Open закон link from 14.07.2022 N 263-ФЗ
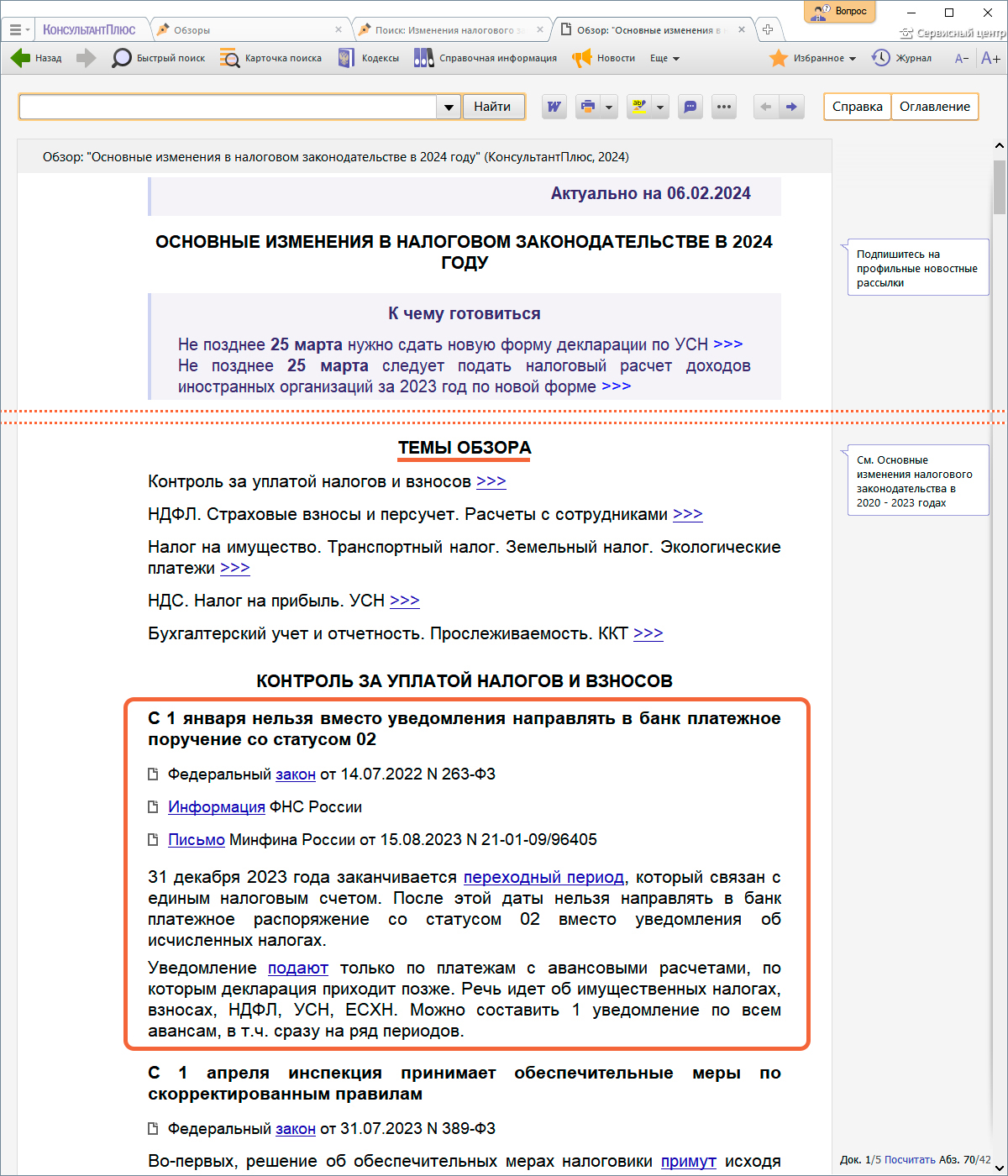 coord(296,774)
